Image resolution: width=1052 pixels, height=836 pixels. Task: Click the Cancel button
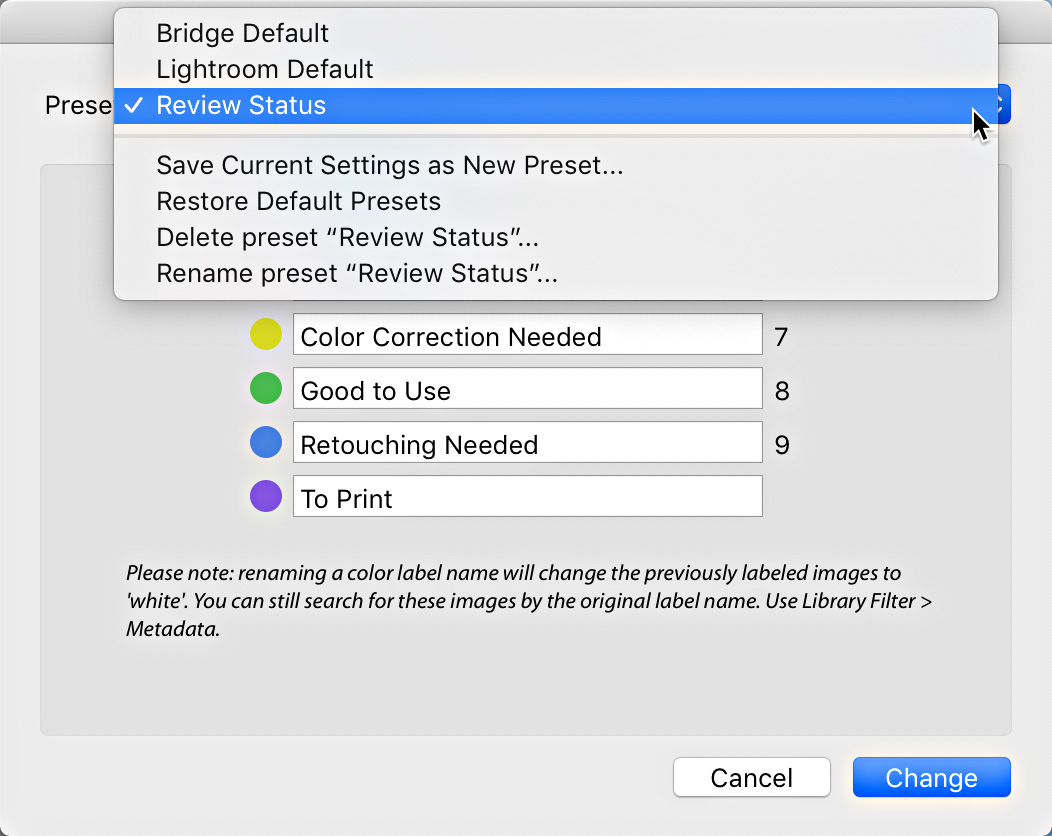tap(751, 777)
